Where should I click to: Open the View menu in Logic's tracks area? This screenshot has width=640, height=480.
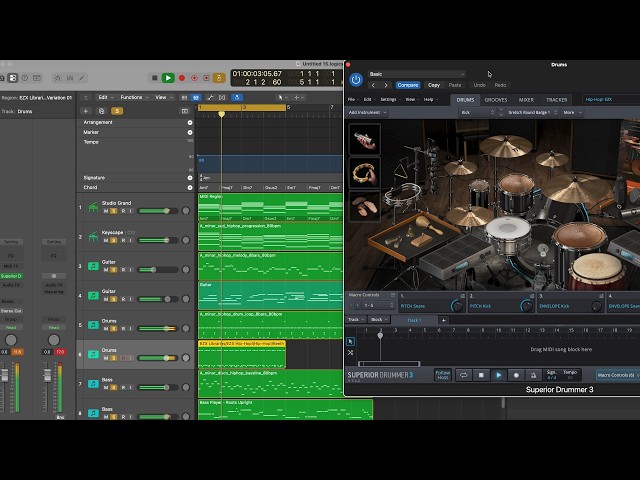click(x=163, y=97)
